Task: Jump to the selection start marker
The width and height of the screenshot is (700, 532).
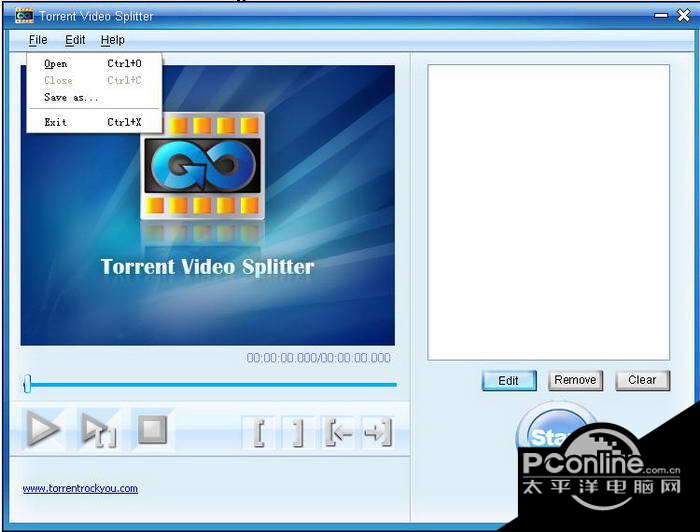Action: point(338,432)
